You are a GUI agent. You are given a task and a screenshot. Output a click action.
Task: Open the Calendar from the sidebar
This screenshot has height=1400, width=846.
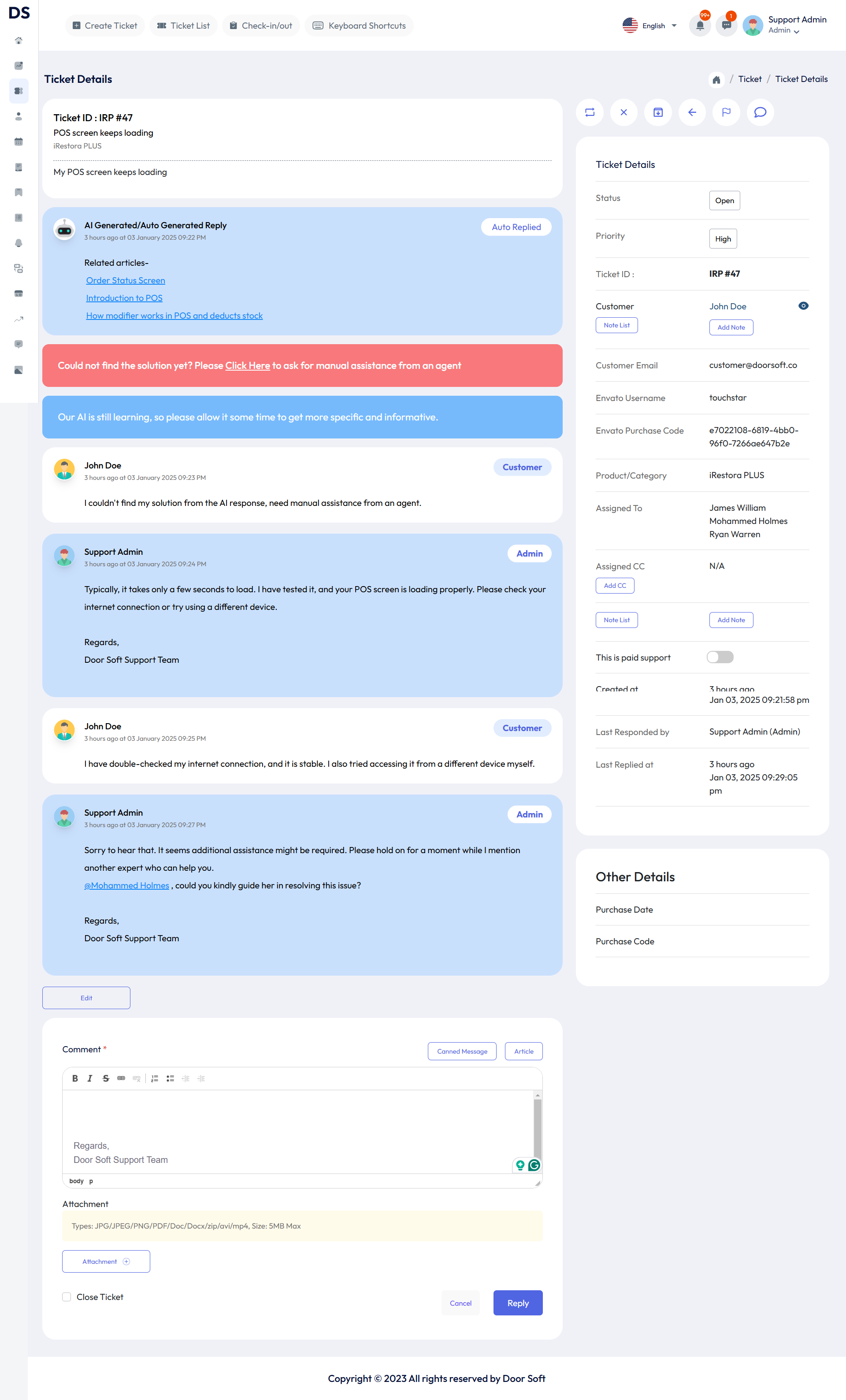(19, 141)
